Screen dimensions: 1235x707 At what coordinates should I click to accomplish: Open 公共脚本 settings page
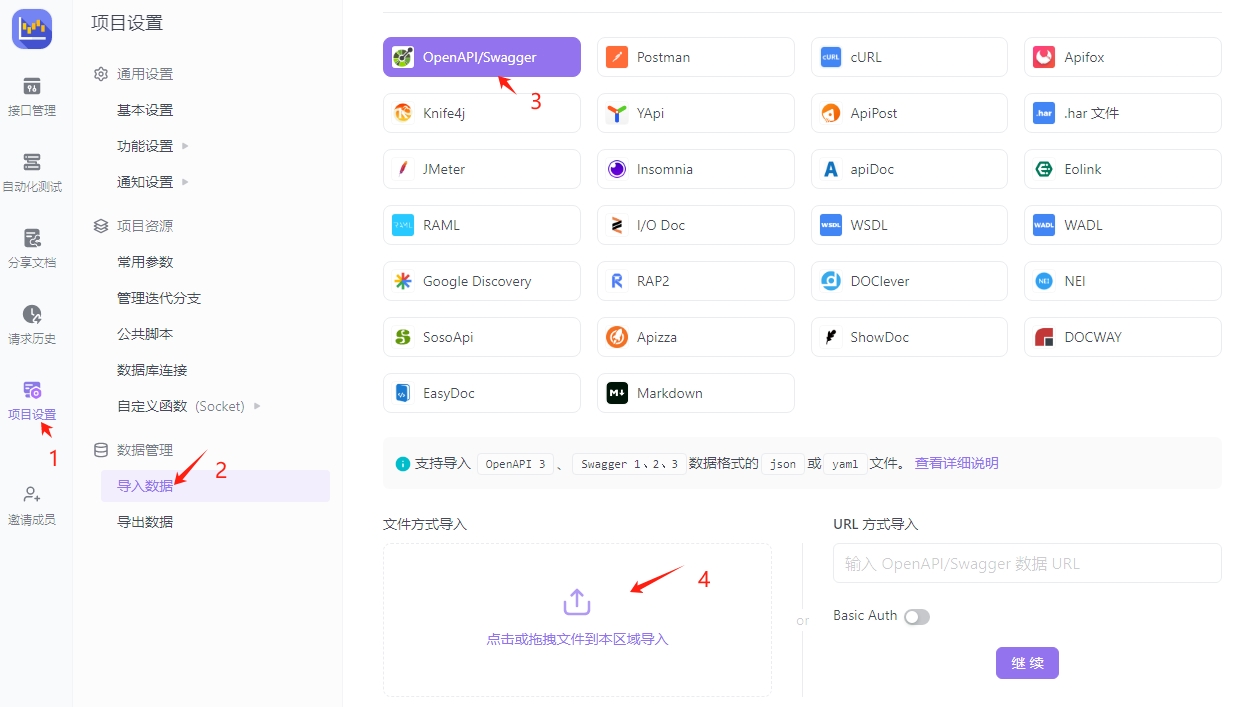(x=145, y=334)
